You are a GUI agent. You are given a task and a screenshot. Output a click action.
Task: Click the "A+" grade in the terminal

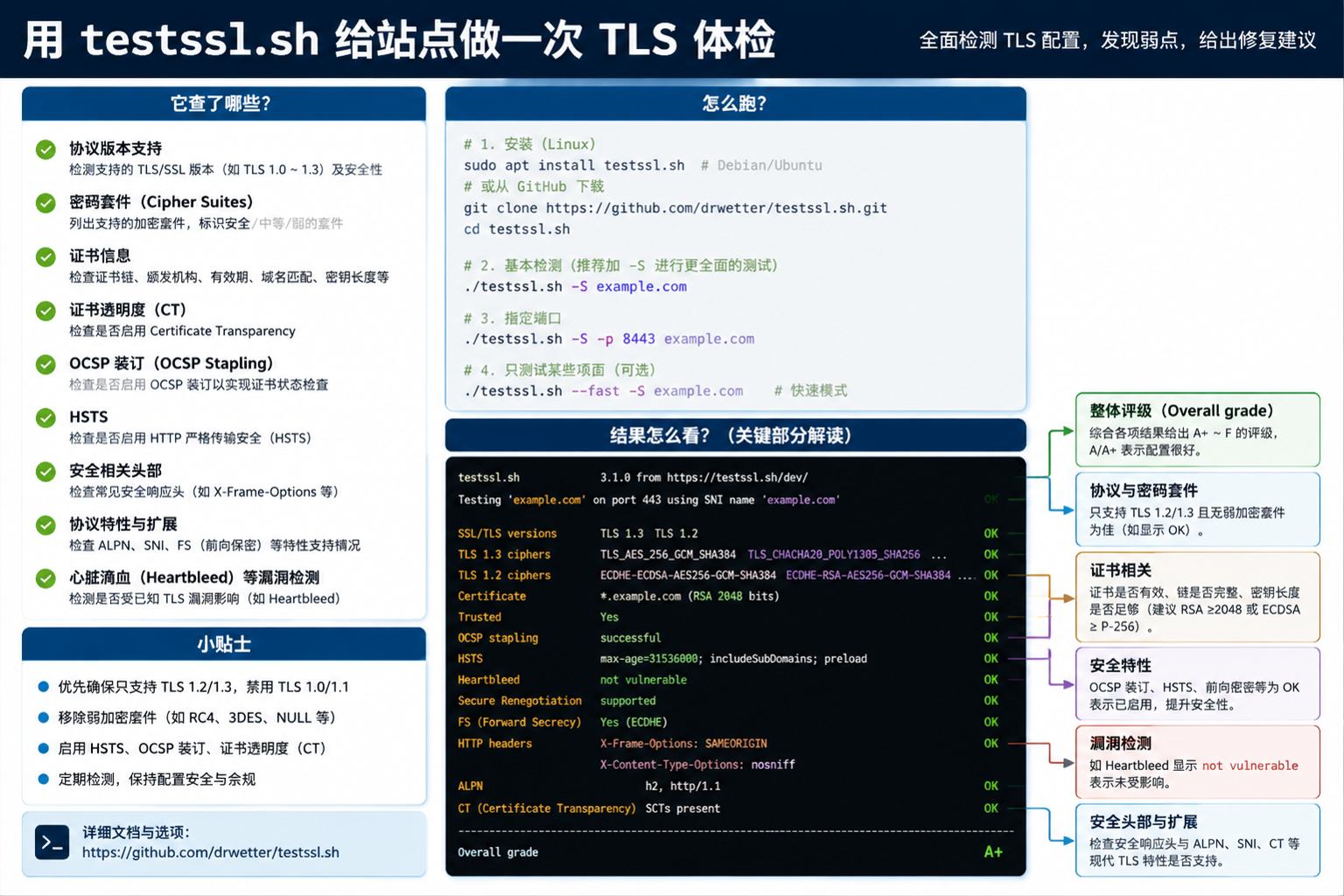(x=993, y=852)
